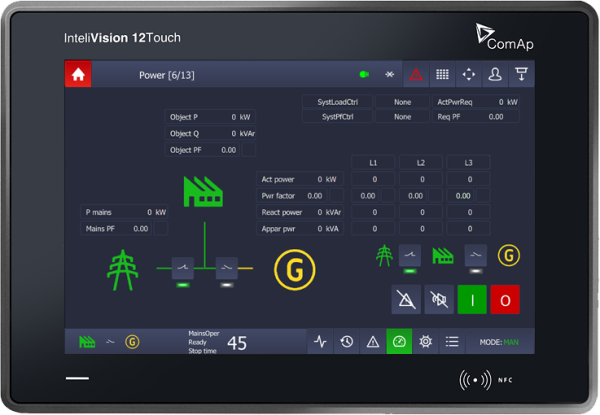Select the React power reading

tap(300, 212)
